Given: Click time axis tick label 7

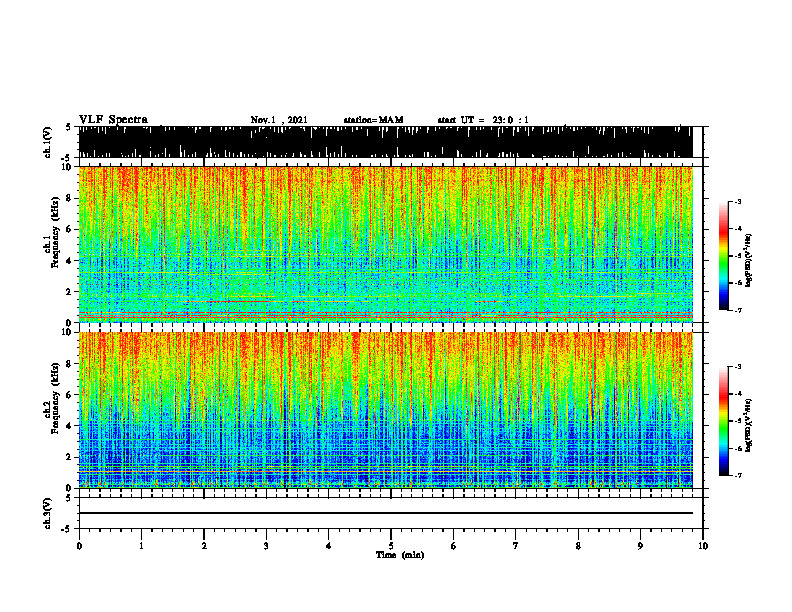Looking at the screenshot, I should [x=516, y=546].
